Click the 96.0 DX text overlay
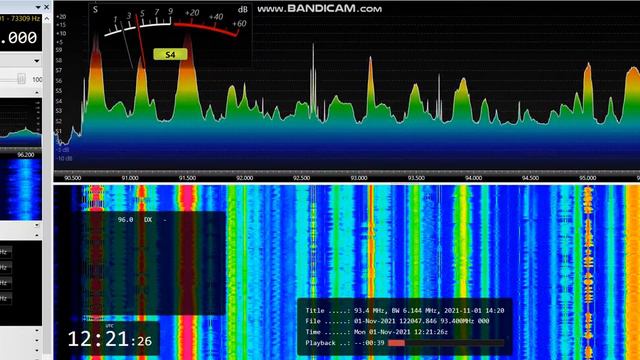Viewport: 640px width, 360px height. 142,220
